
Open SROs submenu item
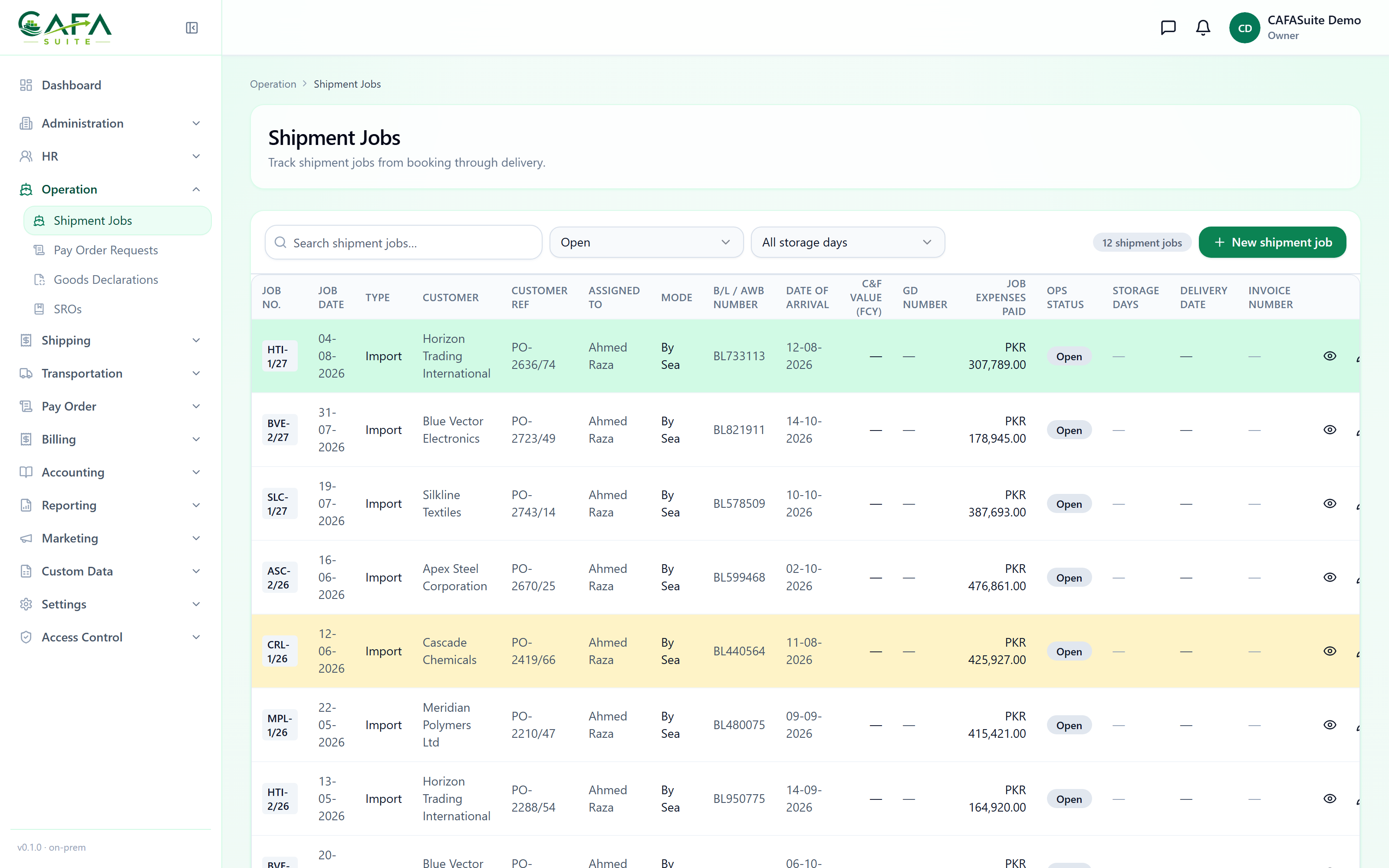pos(118,309)
